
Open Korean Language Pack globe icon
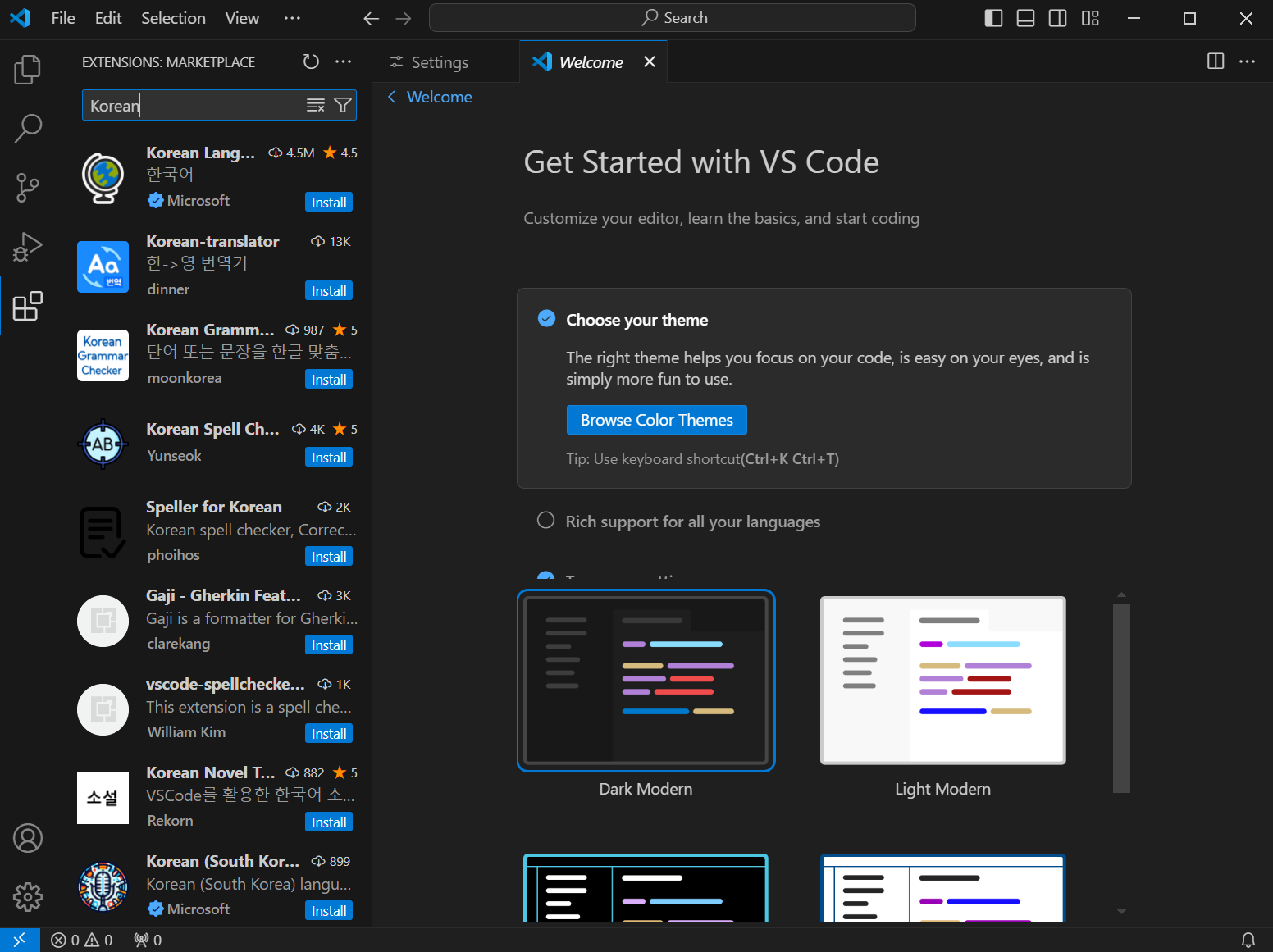[103, 178]
